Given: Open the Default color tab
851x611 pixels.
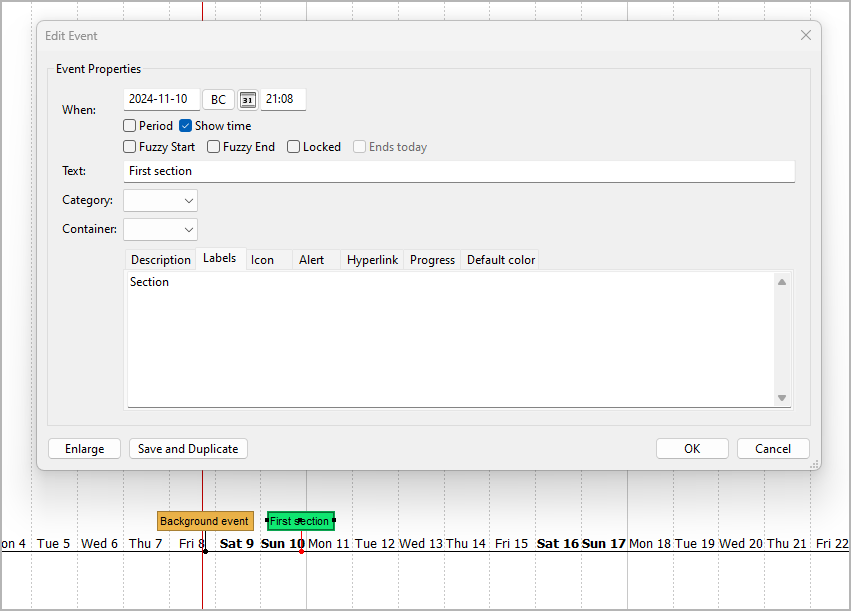Looking at the screenshot, I should (x=500, y=259).
